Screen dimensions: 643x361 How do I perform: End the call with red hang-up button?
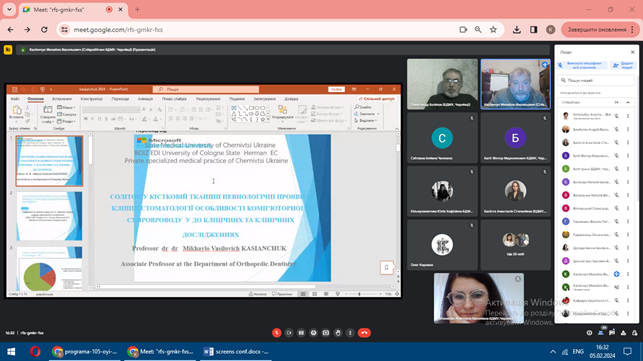(364, 333)
